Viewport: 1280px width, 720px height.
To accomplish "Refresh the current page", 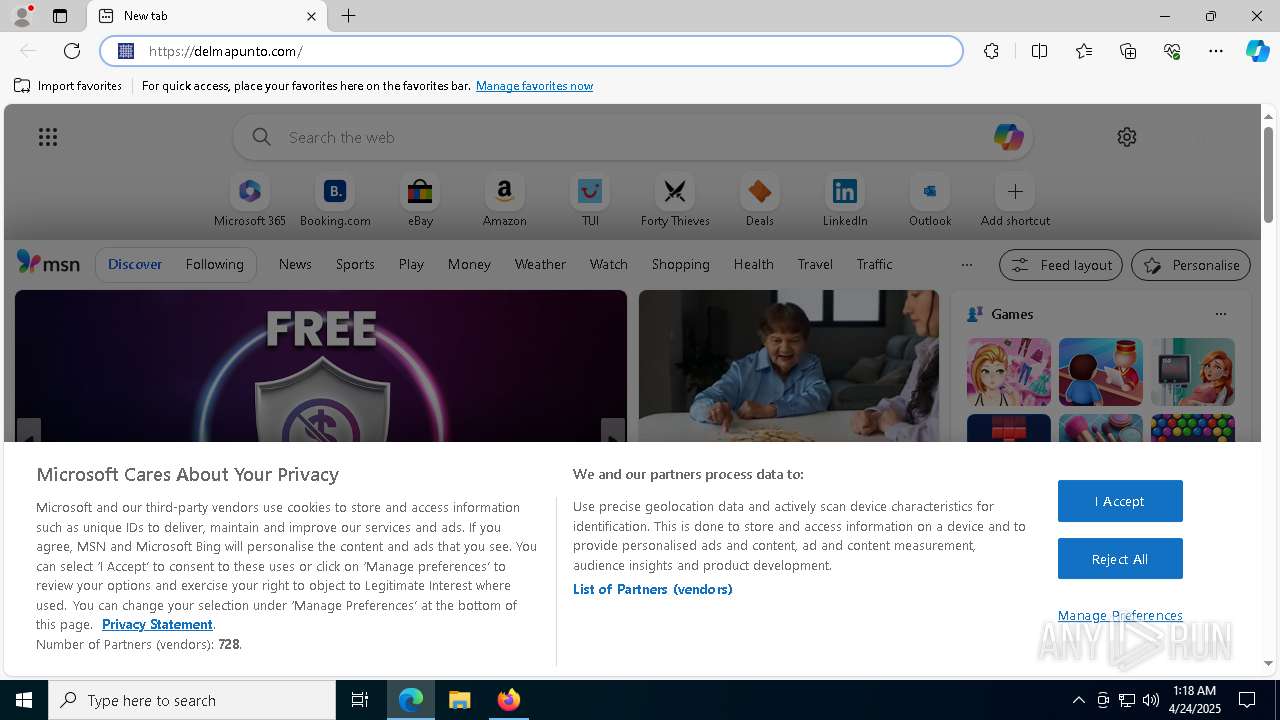I will (72, 51).
